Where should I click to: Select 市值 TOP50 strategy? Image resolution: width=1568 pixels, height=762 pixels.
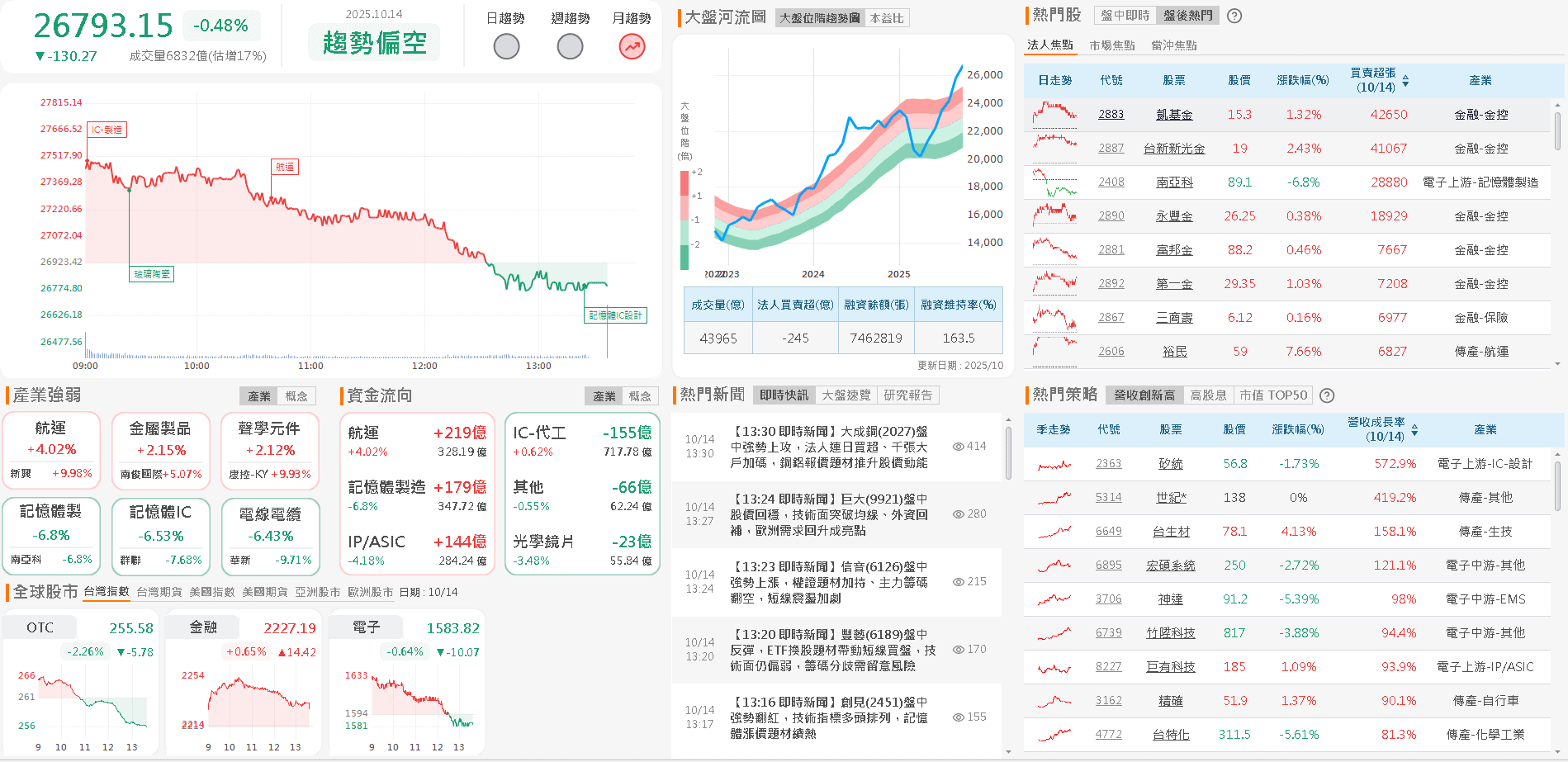[x=1273, y=395]
